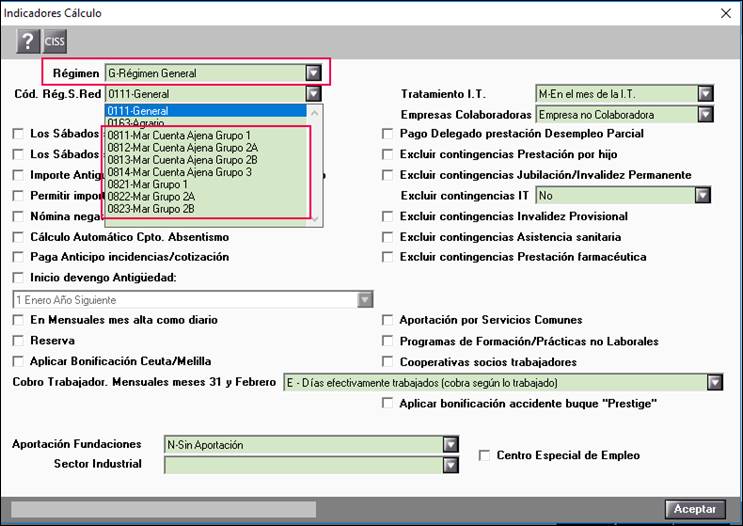
Task: Select 0111-General in the list
Action: pyautogui.click(x=206, y=111)
